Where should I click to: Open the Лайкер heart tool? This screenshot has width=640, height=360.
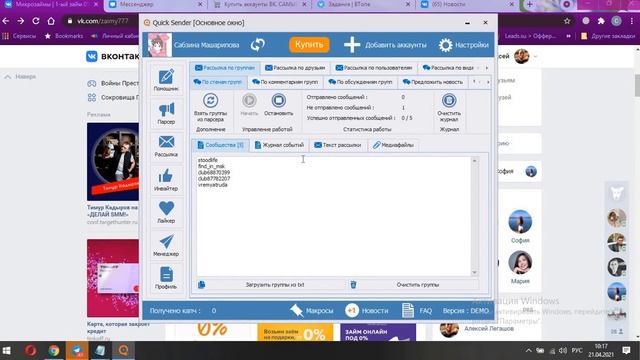(x=166, y=212)
